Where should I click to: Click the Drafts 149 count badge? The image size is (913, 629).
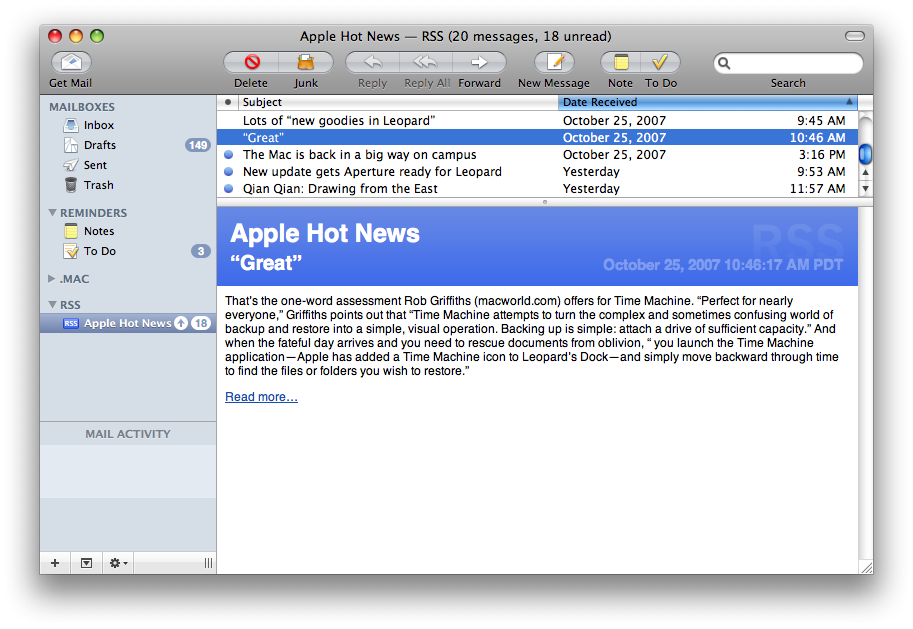[x=198, y=145]
